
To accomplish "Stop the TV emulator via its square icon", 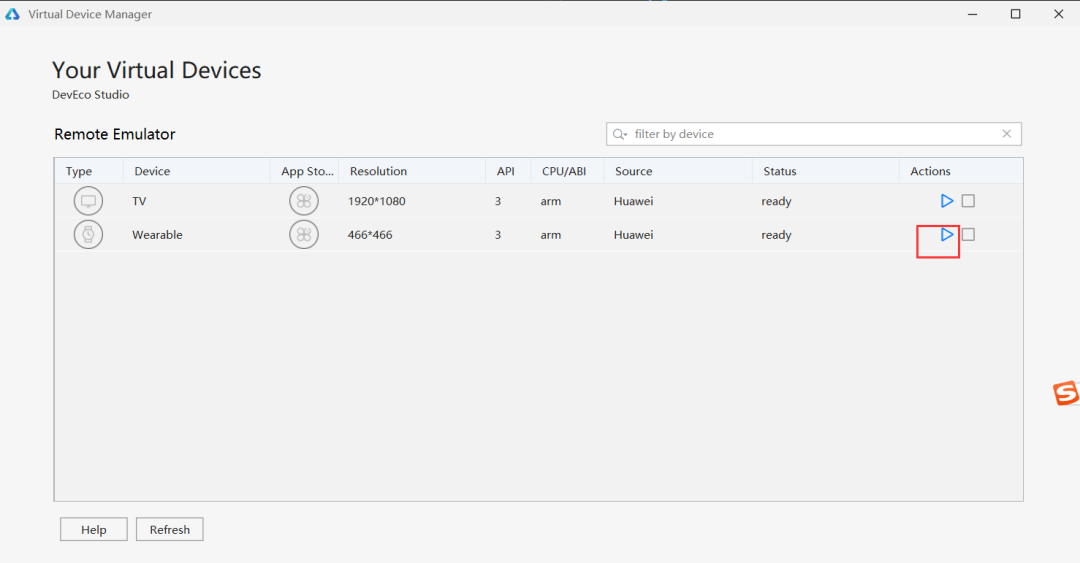I will pos(968,201).
